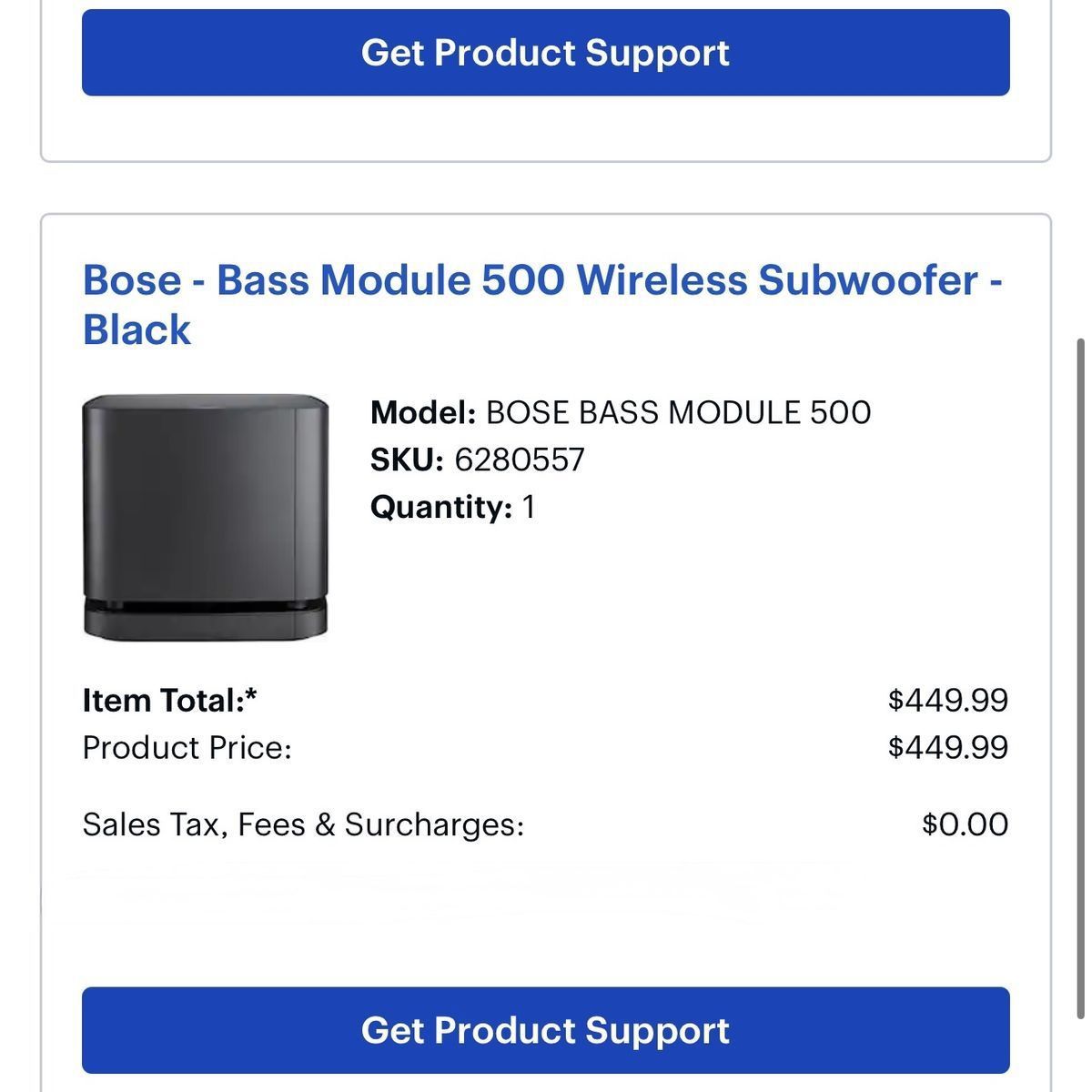Tap the bottom Get Product Support button
1092x1092 pixels.
coord(545,1030)
